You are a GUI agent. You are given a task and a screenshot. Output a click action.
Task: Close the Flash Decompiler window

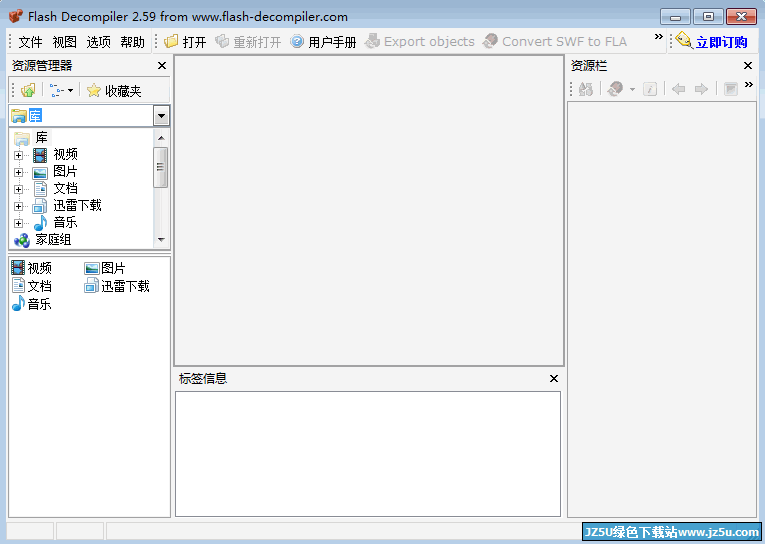click(742, 17)
